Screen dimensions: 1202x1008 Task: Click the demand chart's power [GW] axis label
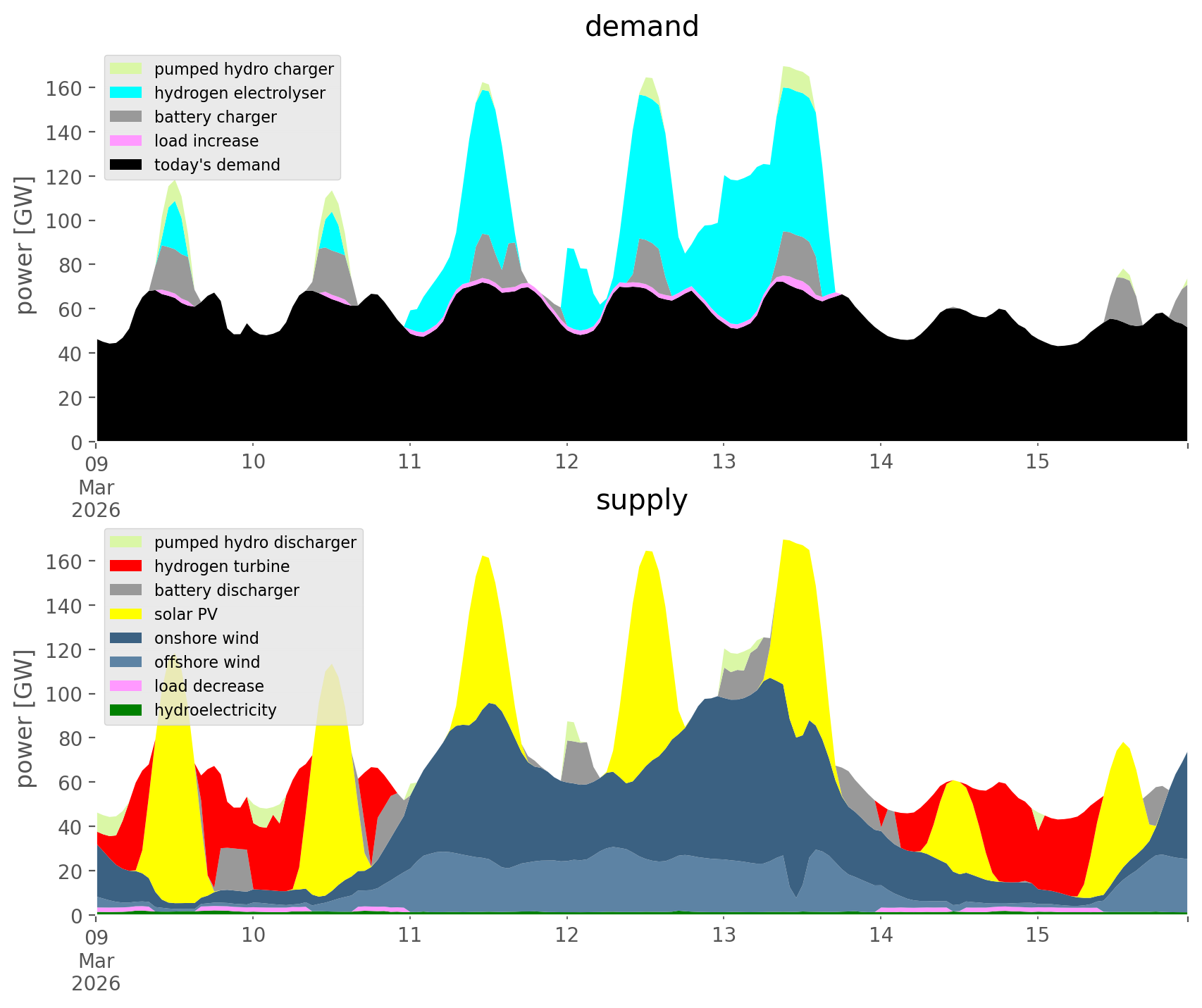(x=24, y=245)
